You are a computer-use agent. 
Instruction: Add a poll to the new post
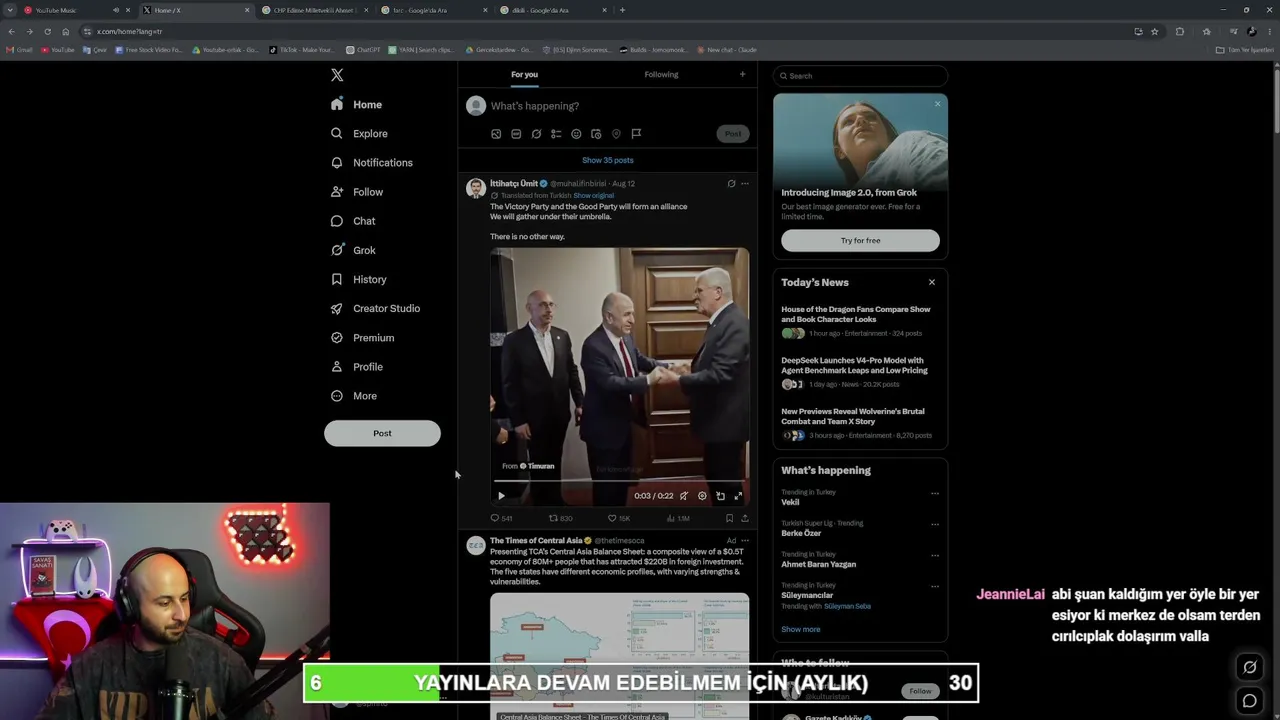556,134
